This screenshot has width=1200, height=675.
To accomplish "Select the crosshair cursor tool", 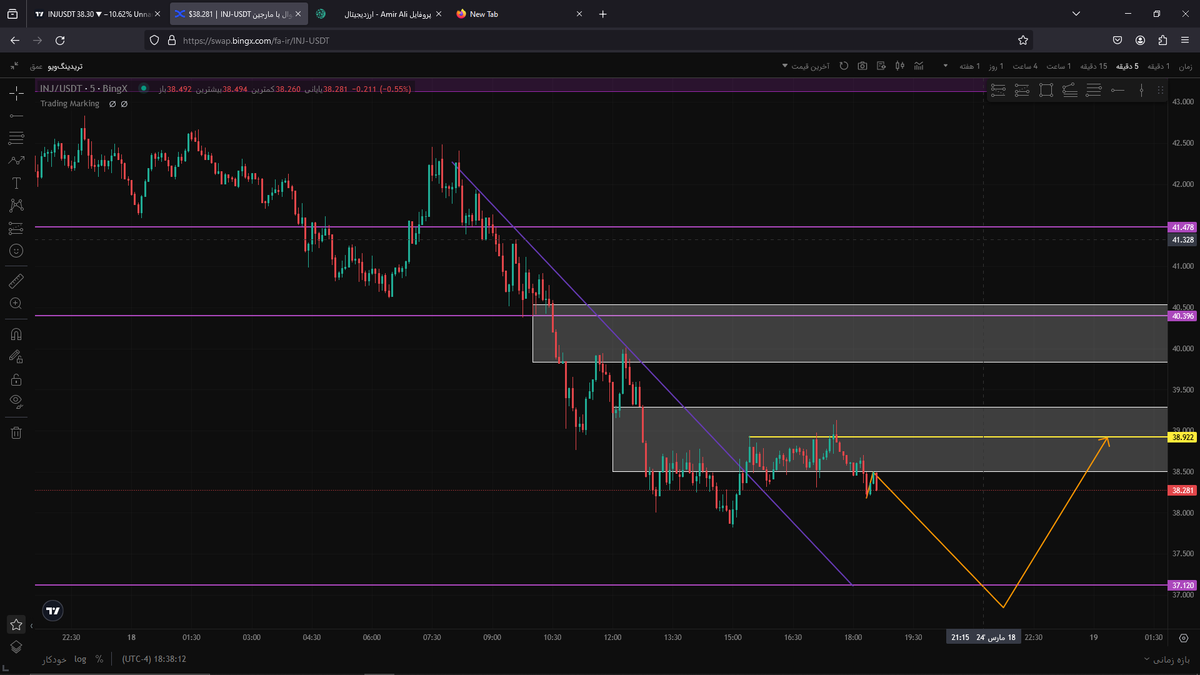I will tap(16, 94).
